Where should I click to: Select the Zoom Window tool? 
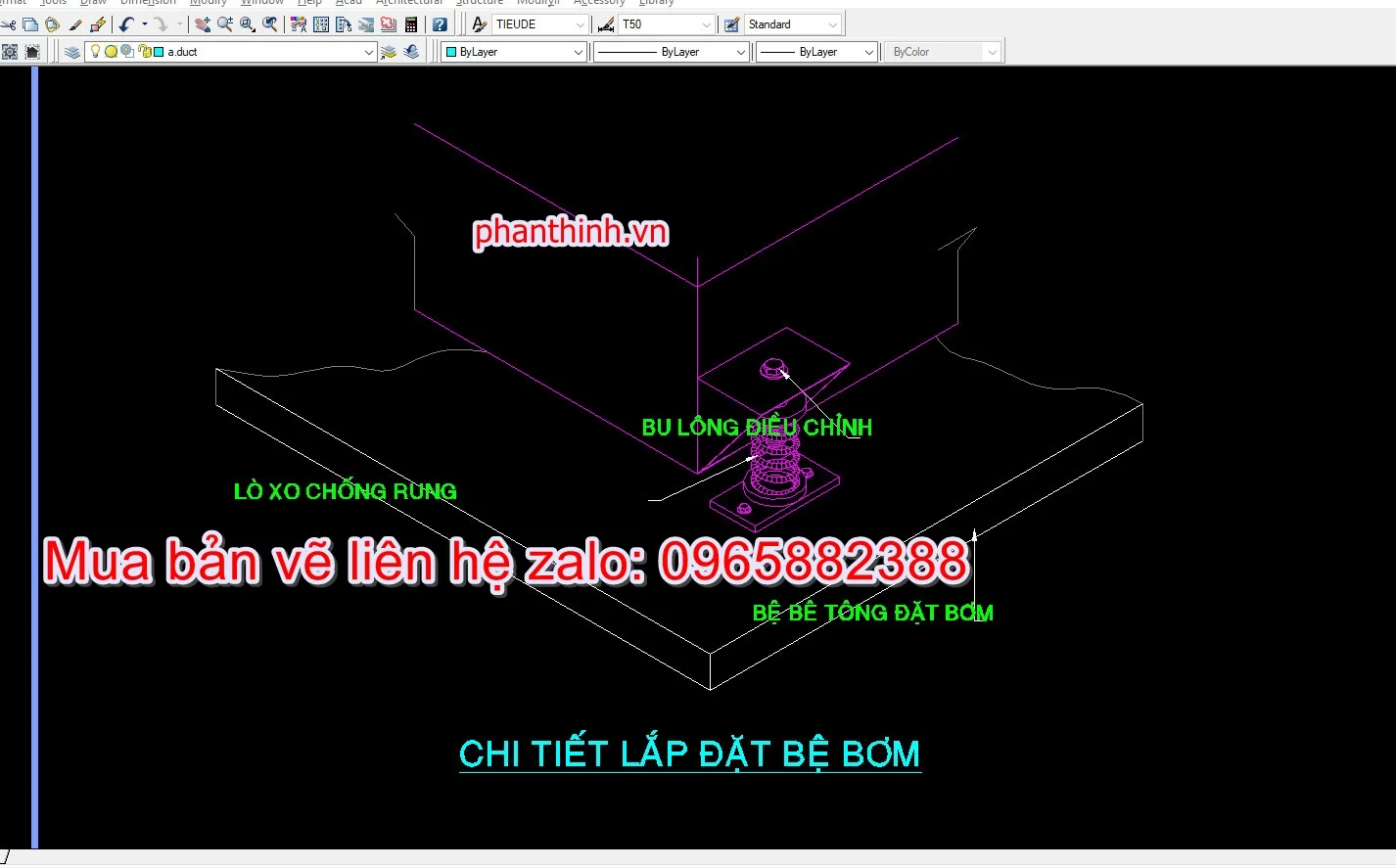point(248,24)
